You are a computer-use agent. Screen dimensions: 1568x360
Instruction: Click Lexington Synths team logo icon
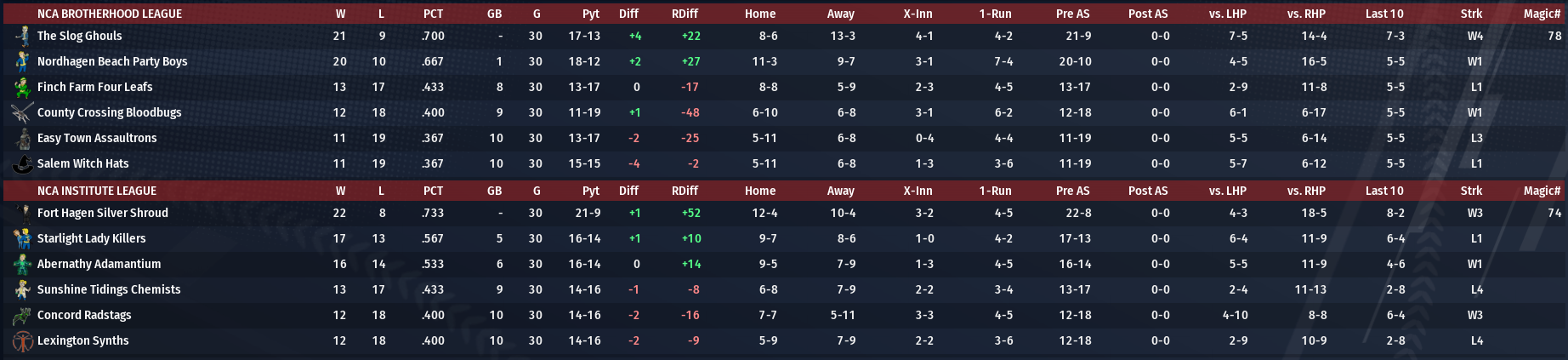(x=22, y=340)
